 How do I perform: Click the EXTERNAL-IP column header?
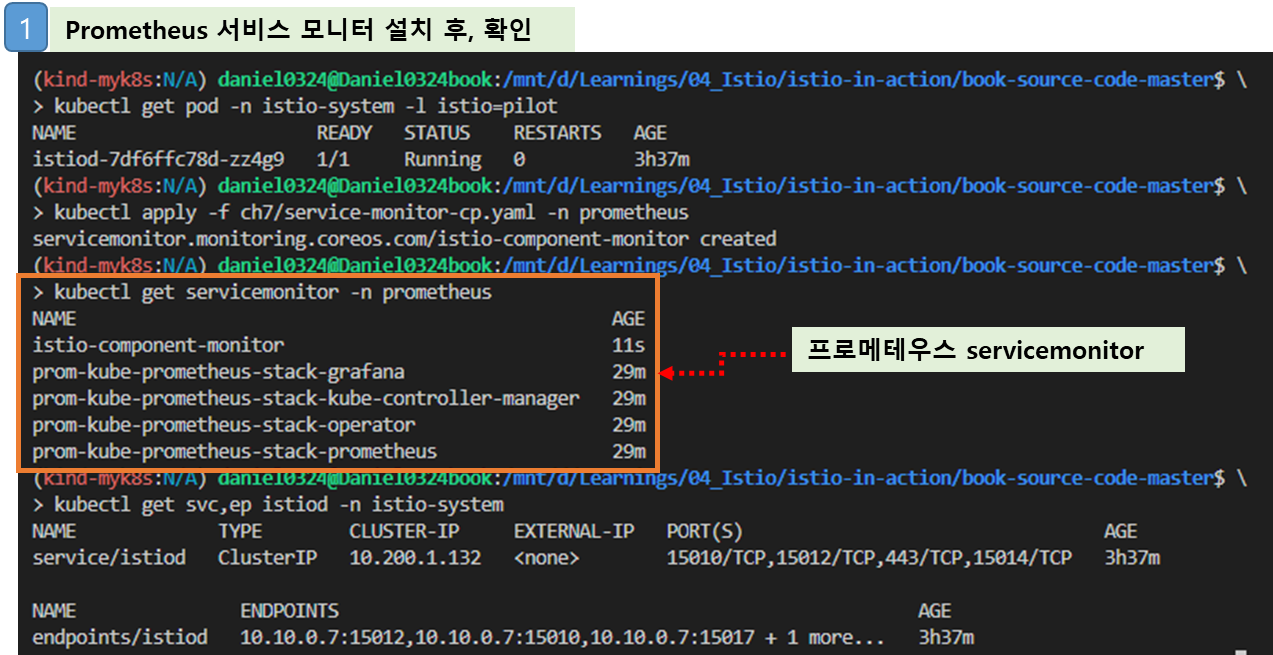[574, 531]
